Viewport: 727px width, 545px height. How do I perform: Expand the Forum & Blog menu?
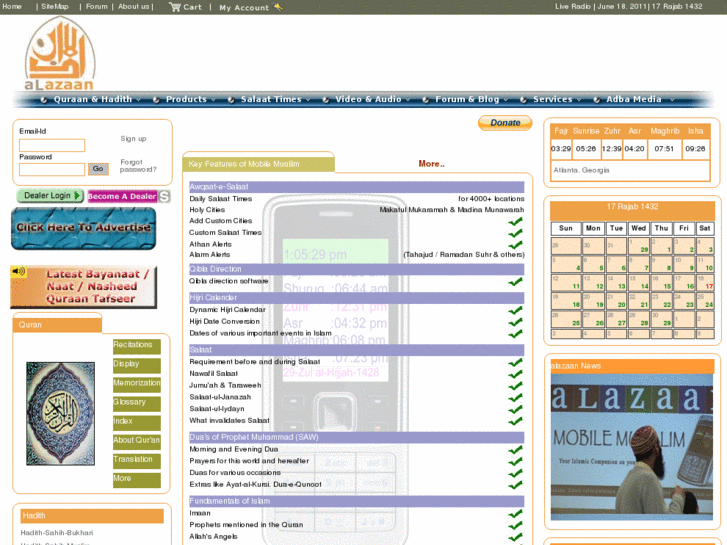pyautogui.click(x=467, y=99)
